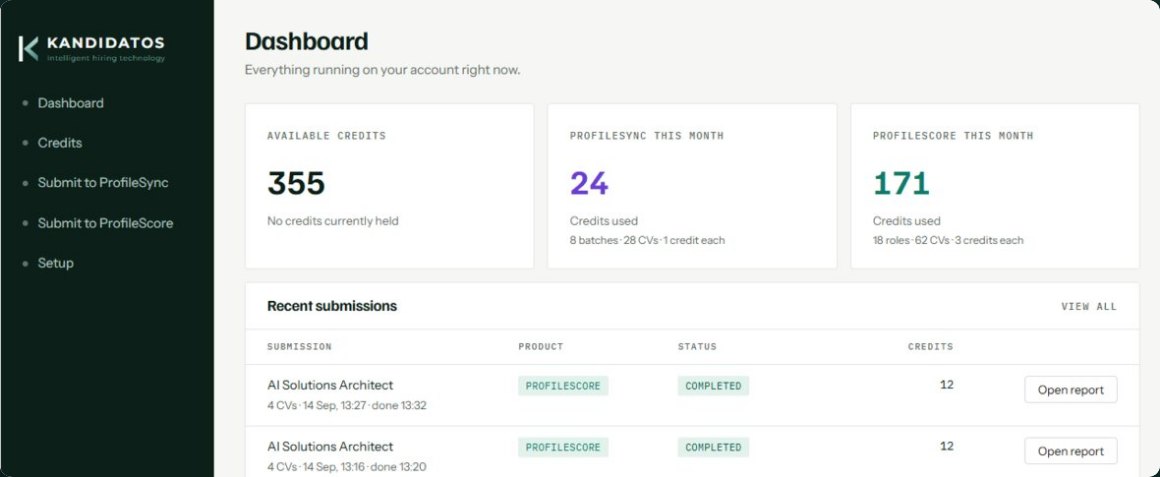Click '4 CVs · 14 Sep, 13:16 · done 13:20'
Image resolution: width=1160 pixels, height=477 pixels.
(347, 467)
